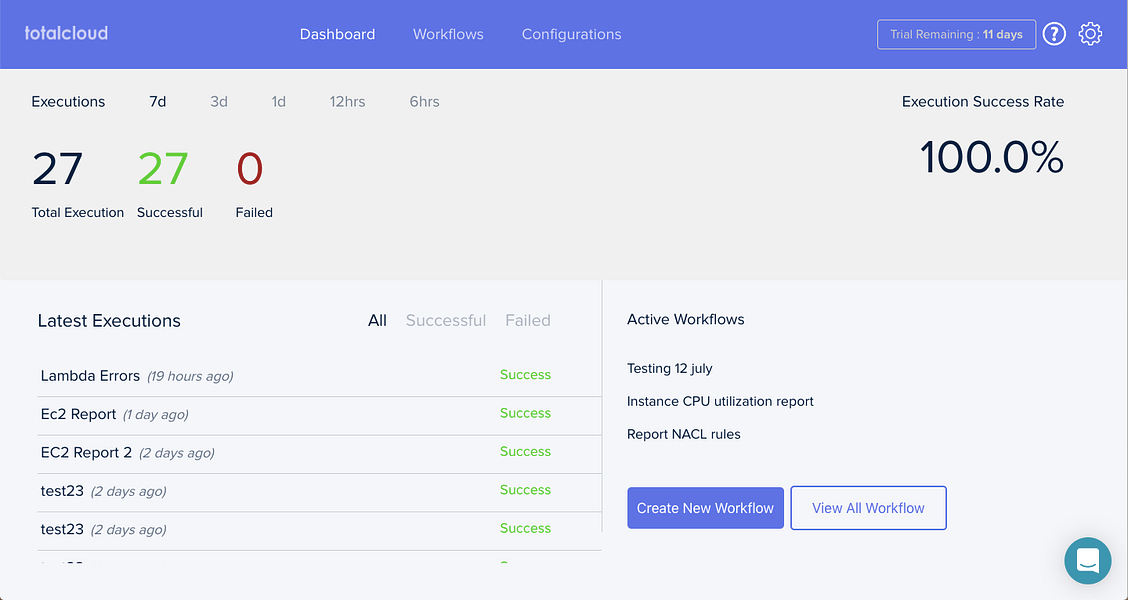Click the green 27 Successful count

click(x=163, y=168)
